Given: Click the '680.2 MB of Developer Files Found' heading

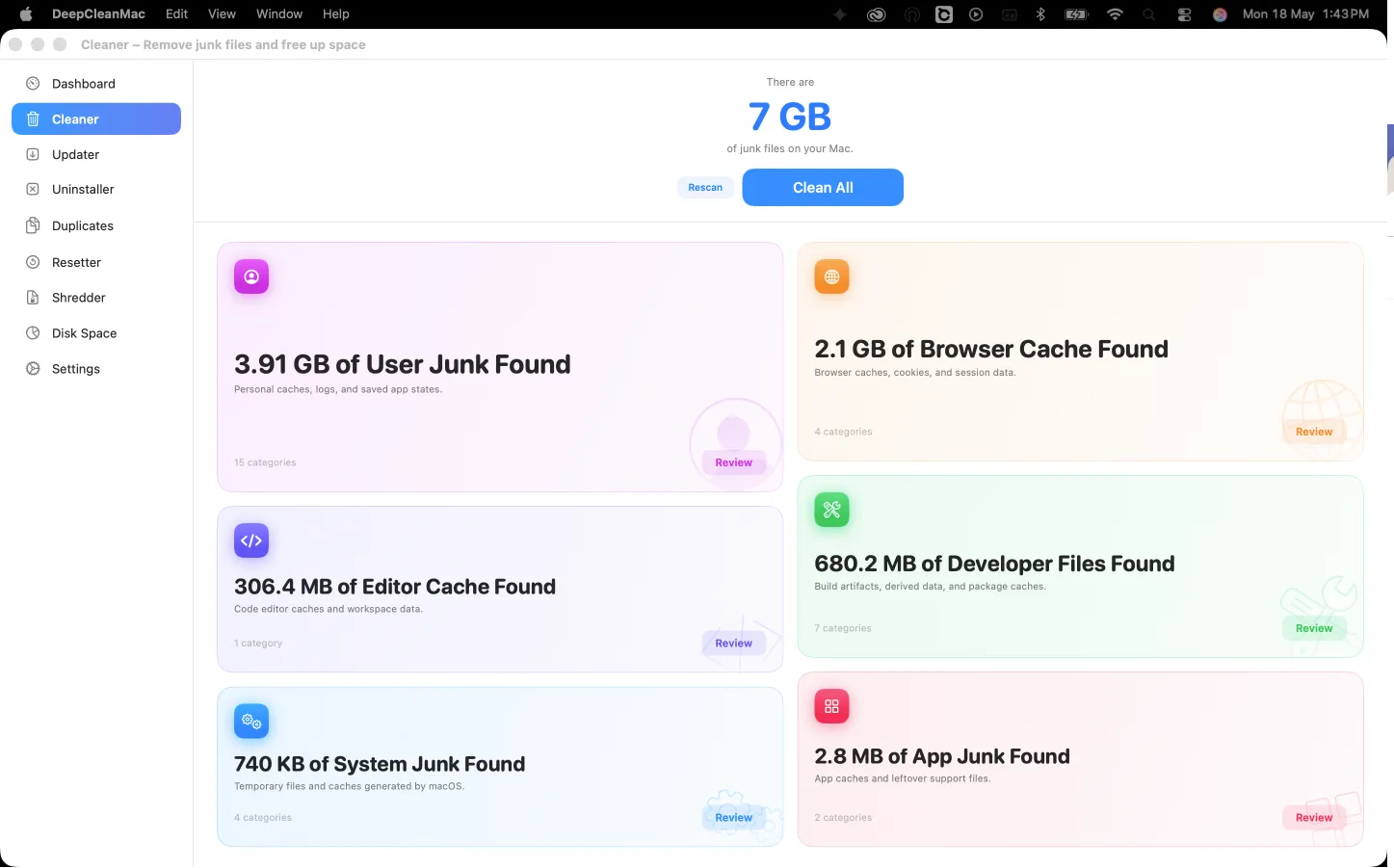Looking at the screenshot, I should point(994,564).
